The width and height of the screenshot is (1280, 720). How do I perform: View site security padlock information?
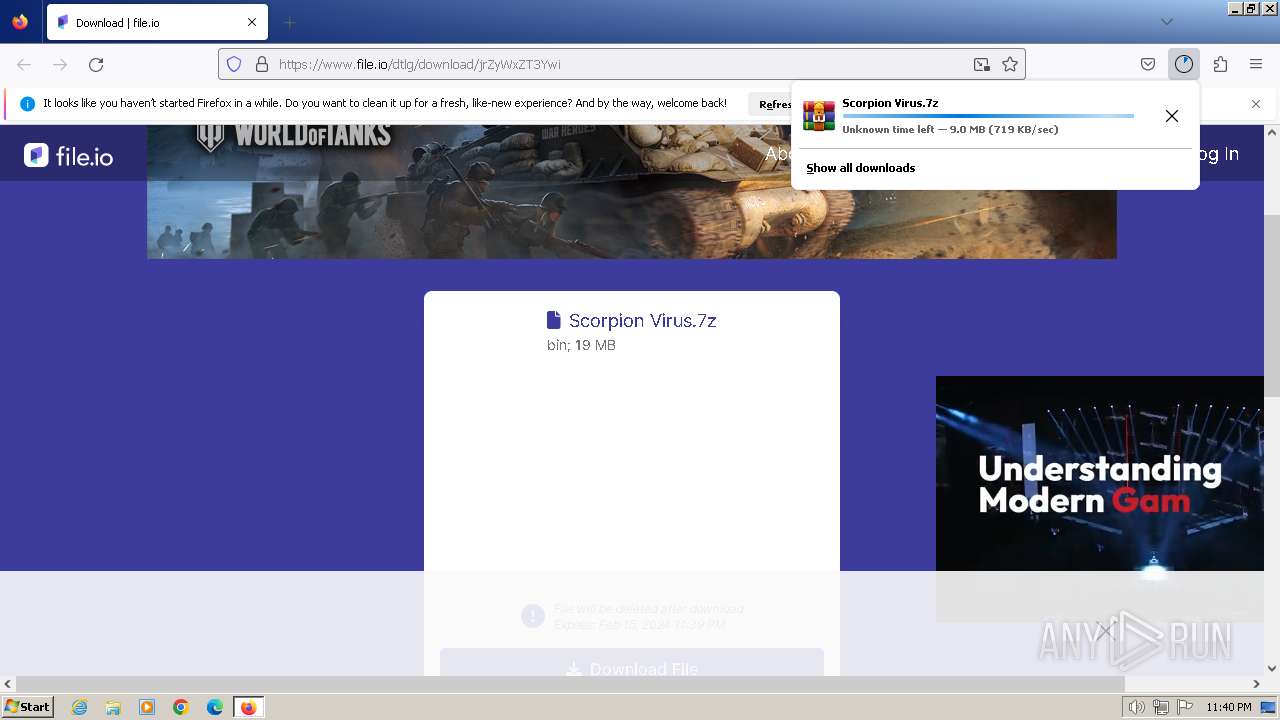pyautogui.click(x=262, y=64)
